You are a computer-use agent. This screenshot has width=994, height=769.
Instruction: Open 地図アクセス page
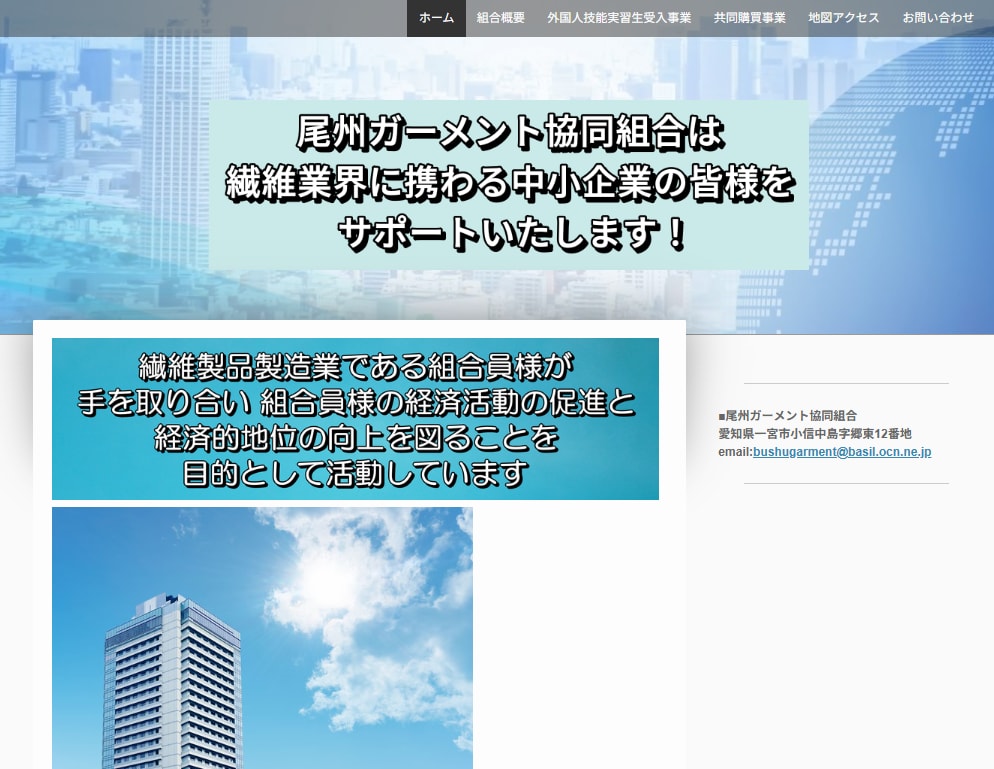click(x=843, y=18)
